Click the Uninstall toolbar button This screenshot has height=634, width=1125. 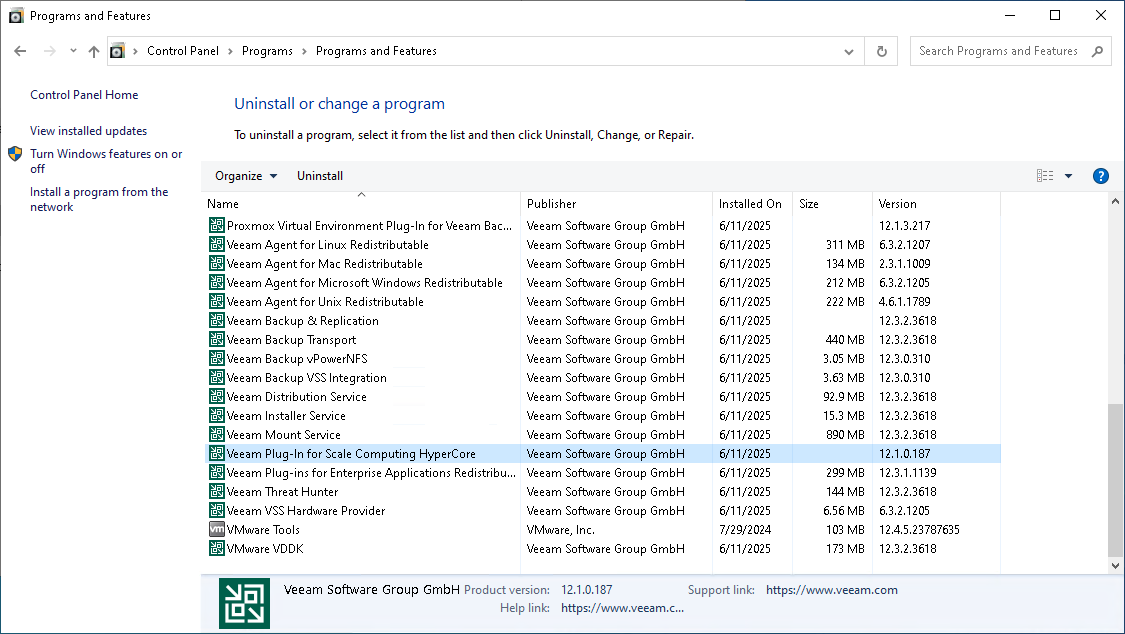[320, 176]
